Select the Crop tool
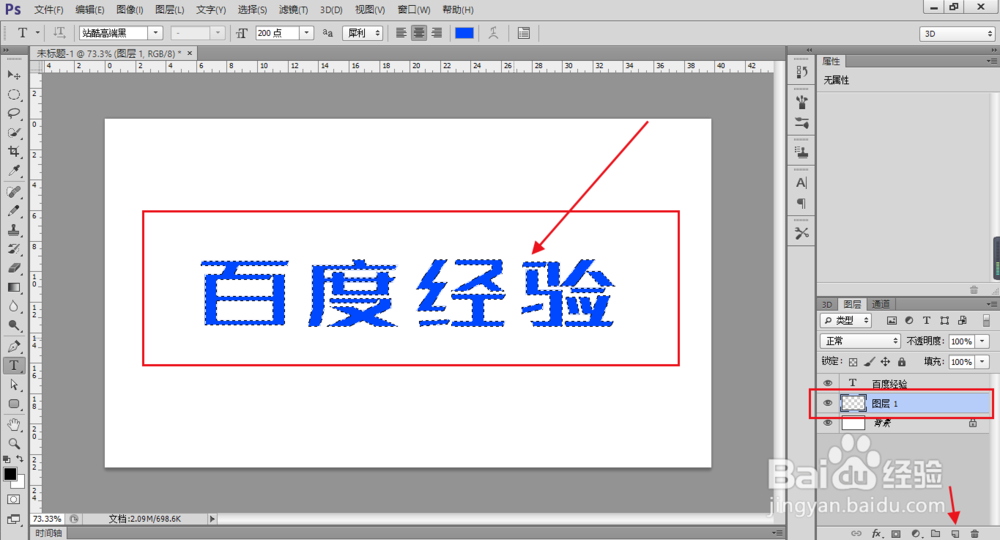Viewport: 1000px width, 540px height. click(x=13, y=152)
